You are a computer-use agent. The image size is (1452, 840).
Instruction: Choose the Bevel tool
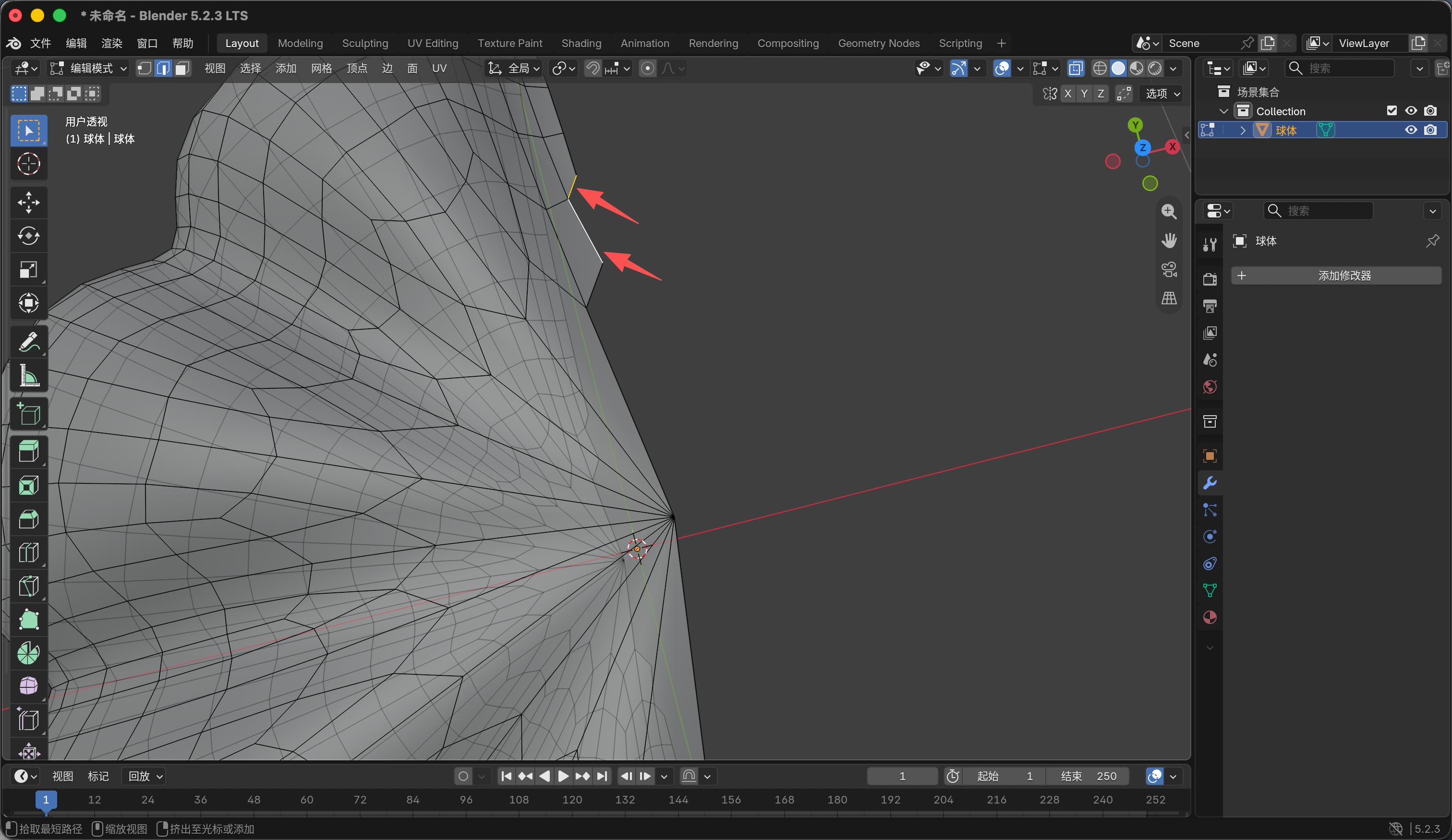pos(28,518)
